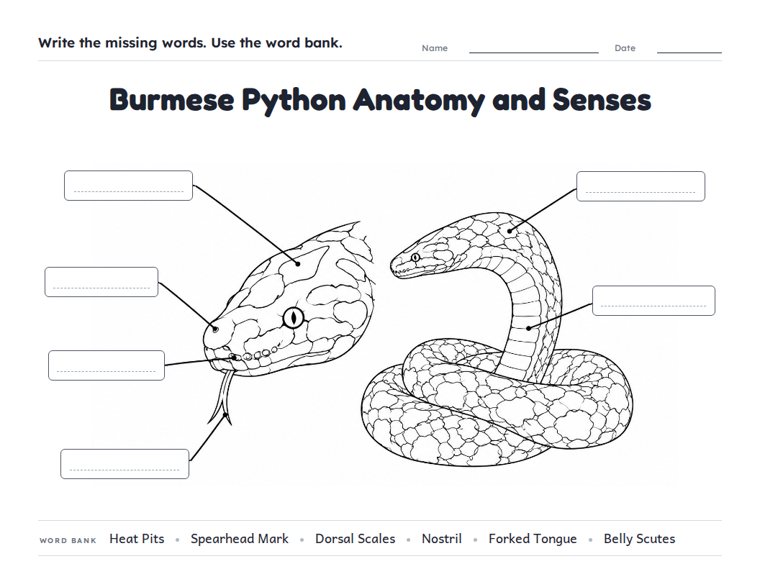
Task: Click the 'WORD BANK' label
Action: tap(68, 540)
